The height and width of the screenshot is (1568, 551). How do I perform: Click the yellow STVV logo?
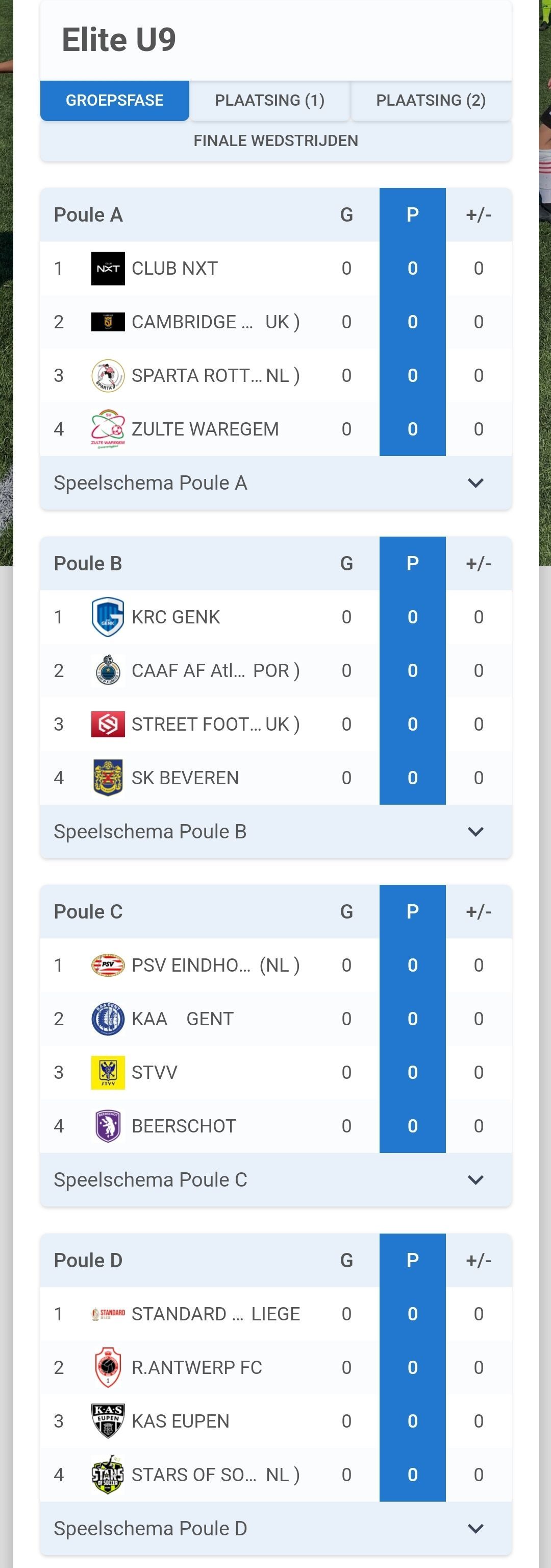point(108,1072)
